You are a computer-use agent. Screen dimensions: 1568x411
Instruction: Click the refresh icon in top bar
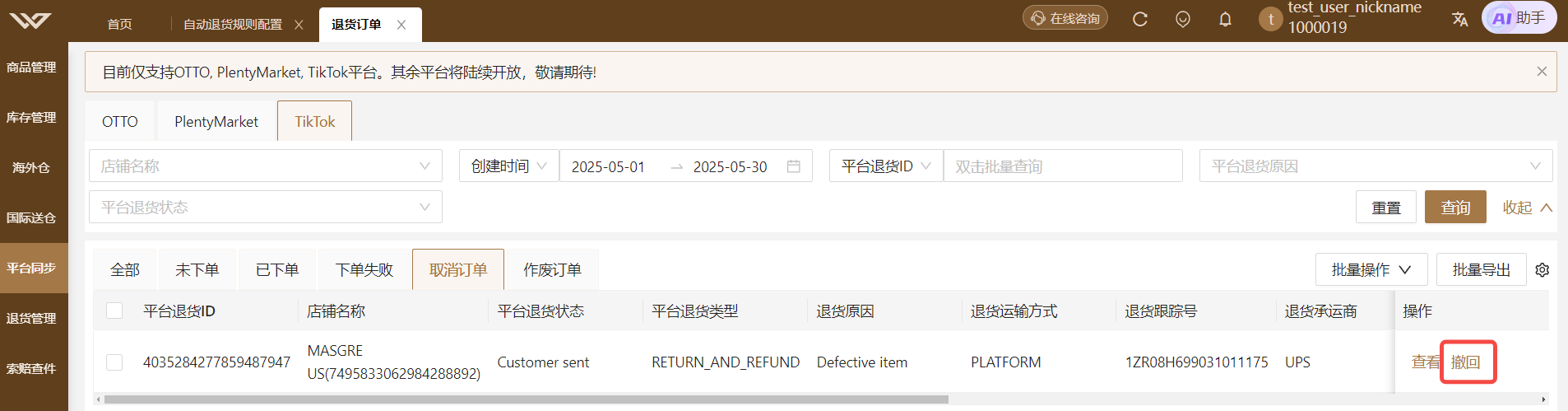coord(1139,19)
